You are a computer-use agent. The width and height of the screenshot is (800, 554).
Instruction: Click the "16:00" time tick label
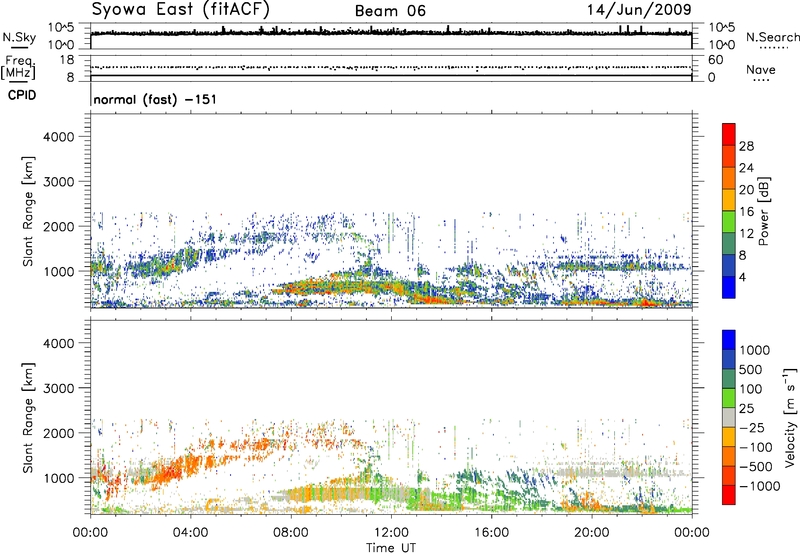[491, 533]
